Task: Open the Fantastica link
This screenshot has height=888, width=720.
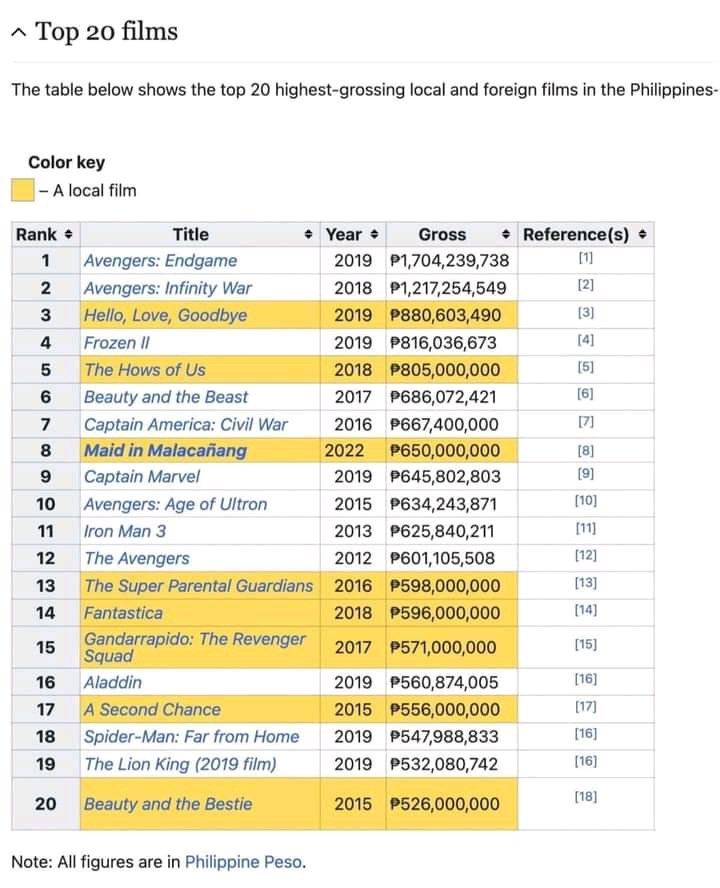Action: 123,613
